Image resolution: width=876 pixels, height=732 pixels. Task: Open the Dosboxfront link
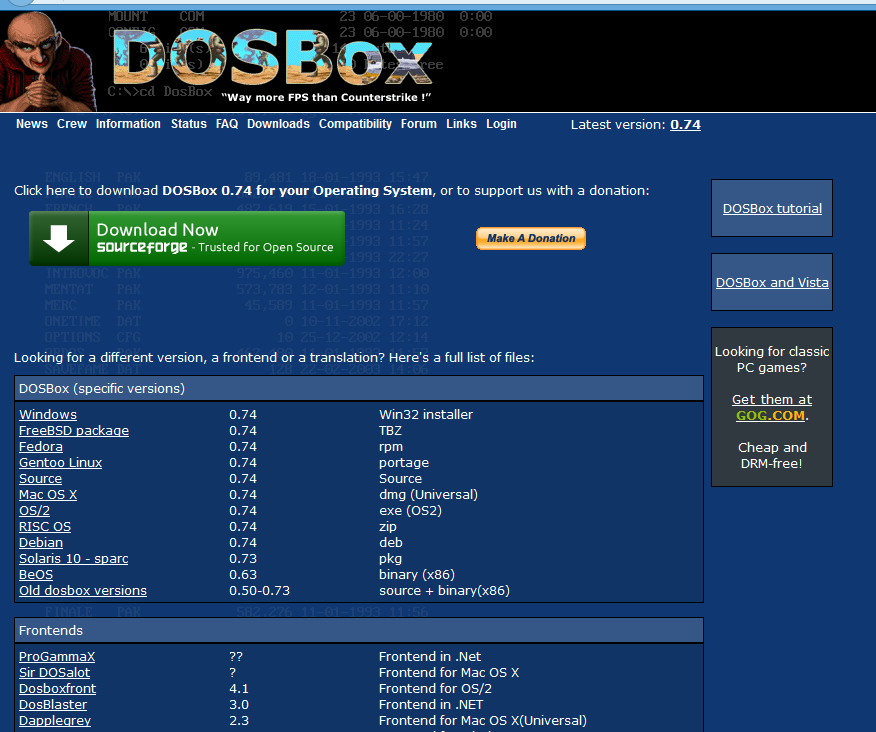58,689
